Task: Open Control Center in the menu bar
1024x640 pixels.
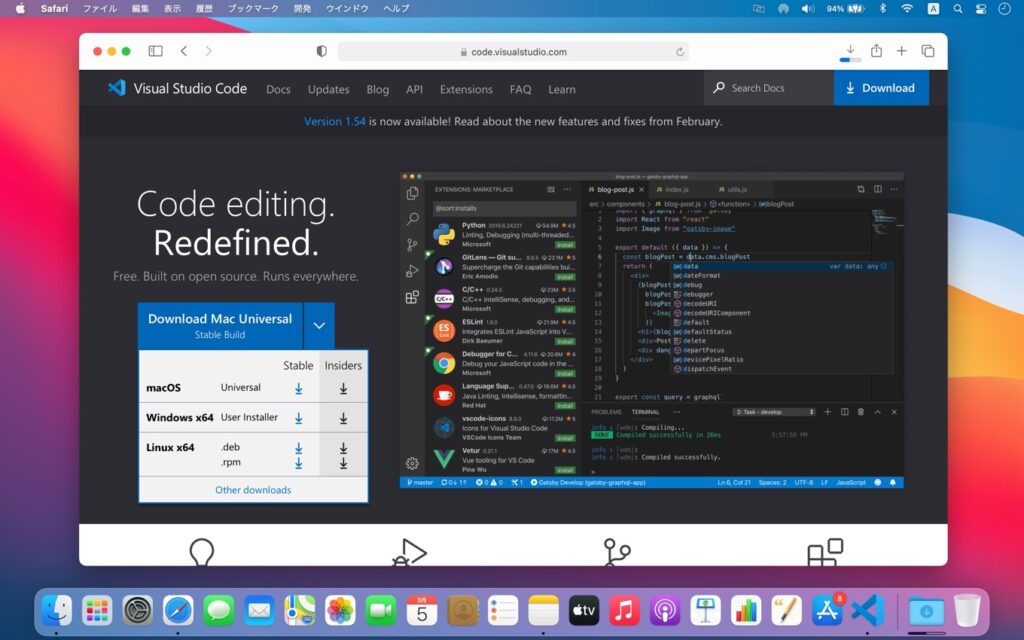Action: pos(981,8)
